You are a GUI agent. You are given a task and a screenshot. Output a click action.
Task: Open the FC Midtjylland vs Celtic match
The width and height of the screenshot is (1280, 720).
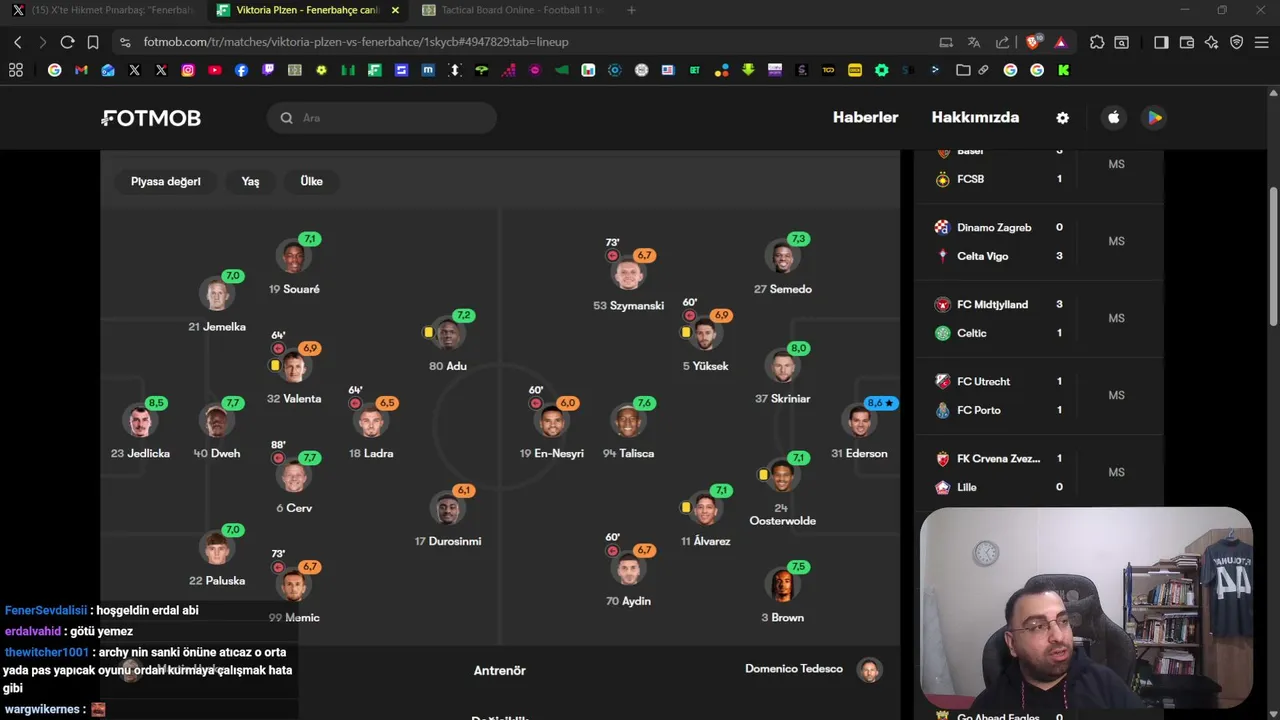(x=1039, y=319)
